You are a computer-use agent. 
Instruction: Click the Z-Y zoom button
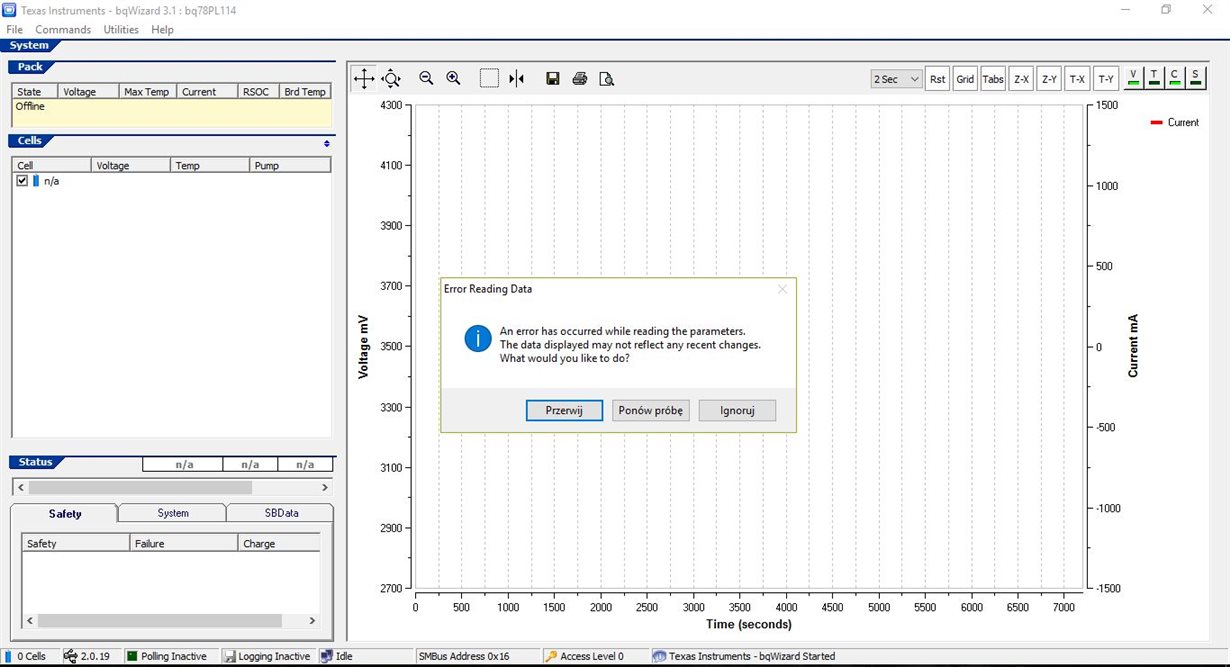pyautogui.click(x=1049, y=79)
